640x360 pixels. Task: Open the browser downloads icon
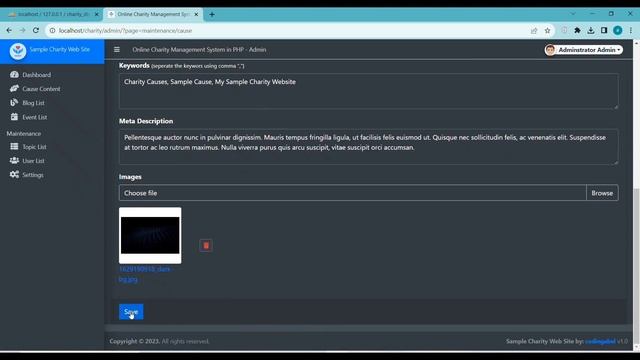click(x=591, y=31)
